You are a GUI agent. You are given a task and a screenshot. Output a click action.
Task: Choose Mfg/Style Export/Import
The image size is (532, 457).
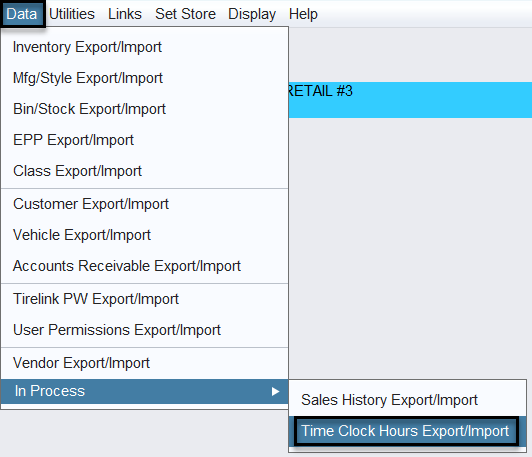[x=145, y=78]
